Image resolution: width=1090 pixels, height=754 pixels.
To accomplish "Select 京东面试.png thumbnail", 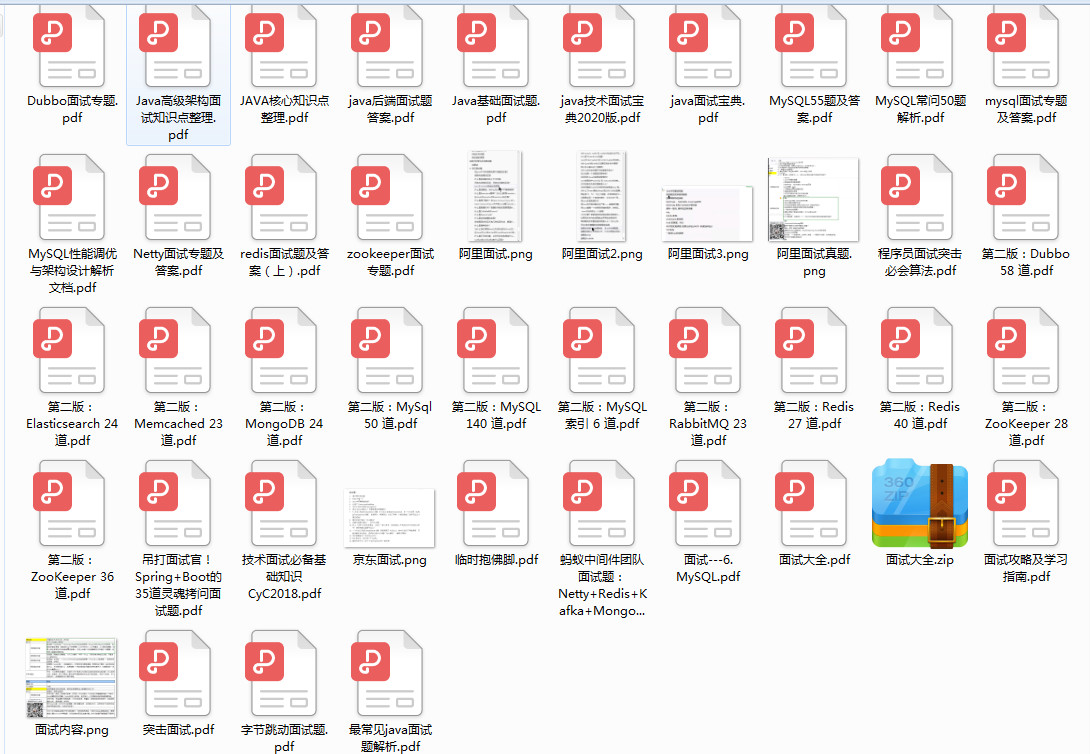I will [x=390, y=518].
